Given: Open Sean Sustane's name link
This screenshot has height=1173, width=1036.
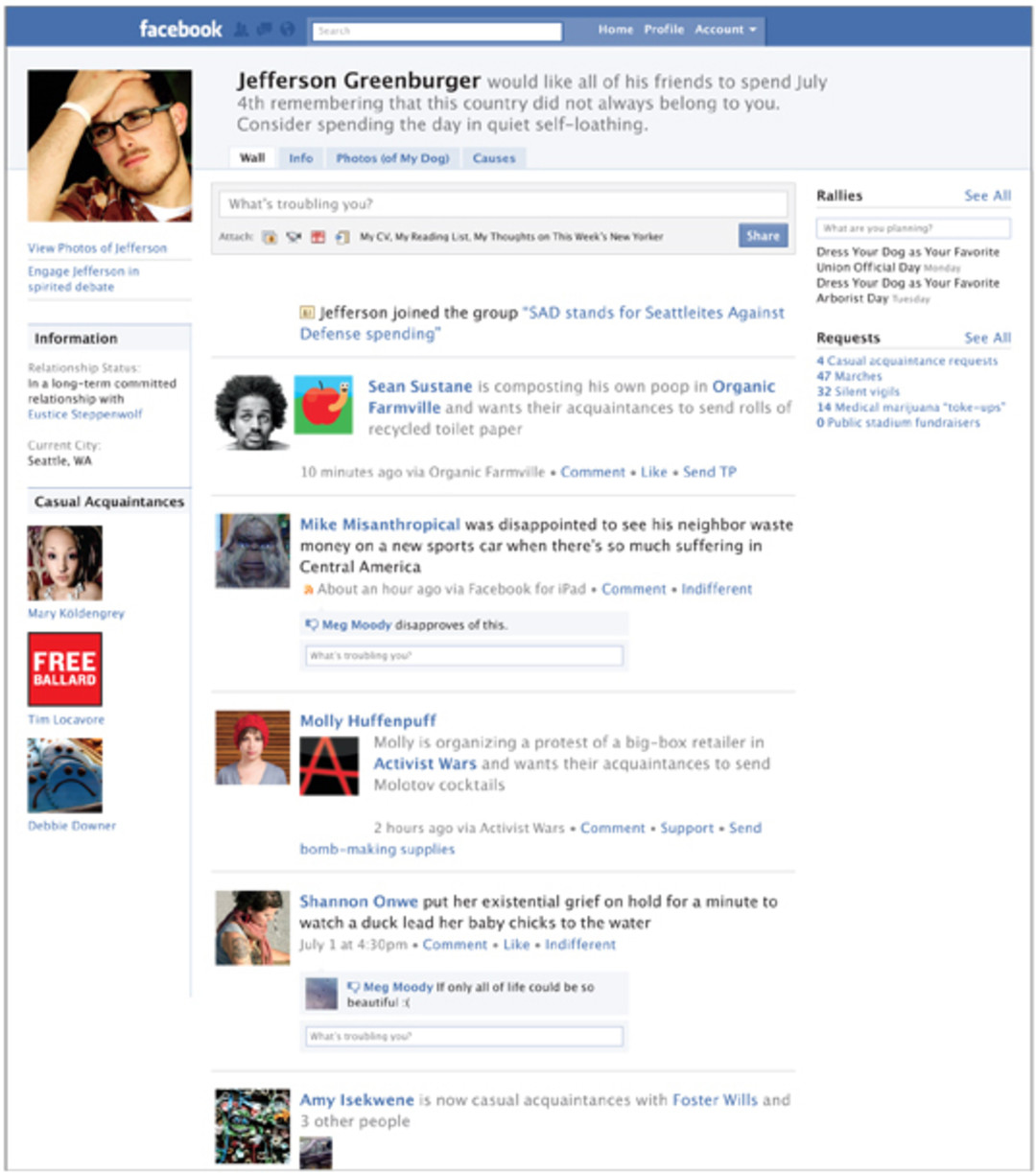Looking at the screenshot, I should [x=420, y=387].
